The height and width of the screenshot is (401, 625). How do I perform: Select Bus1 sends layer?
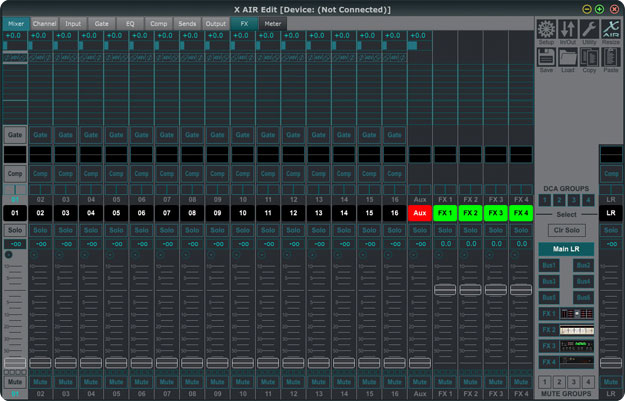(549, 265)
